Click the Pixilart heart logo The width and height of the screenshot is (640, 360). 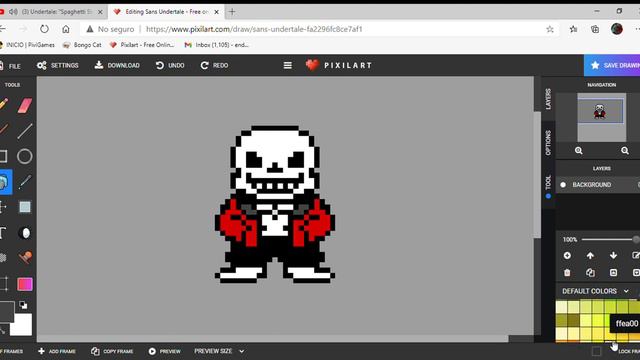click(x=312, y=65)
